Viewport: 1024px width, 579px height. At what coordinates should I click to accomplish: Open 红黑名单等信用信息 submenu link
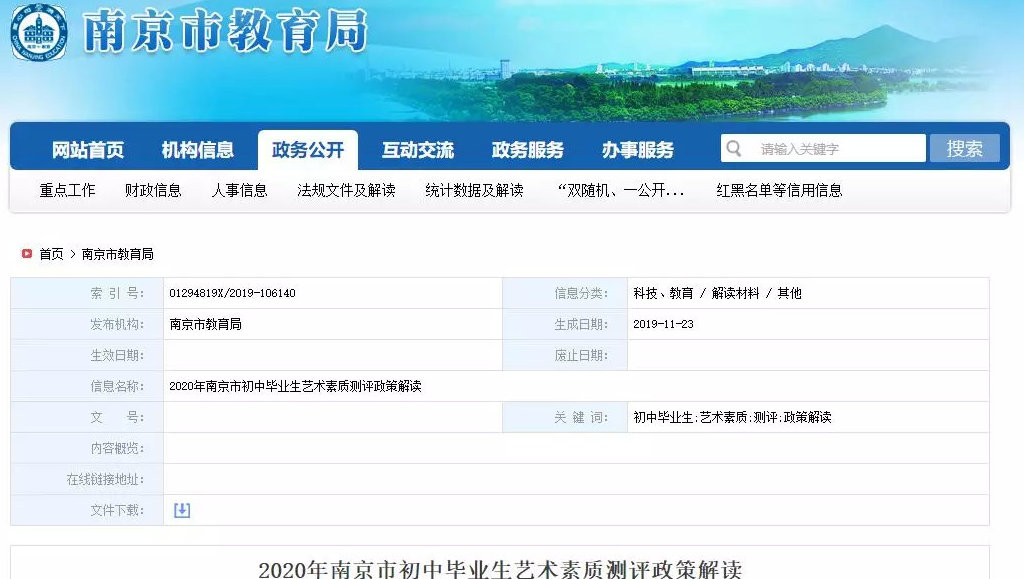point(779,190)
